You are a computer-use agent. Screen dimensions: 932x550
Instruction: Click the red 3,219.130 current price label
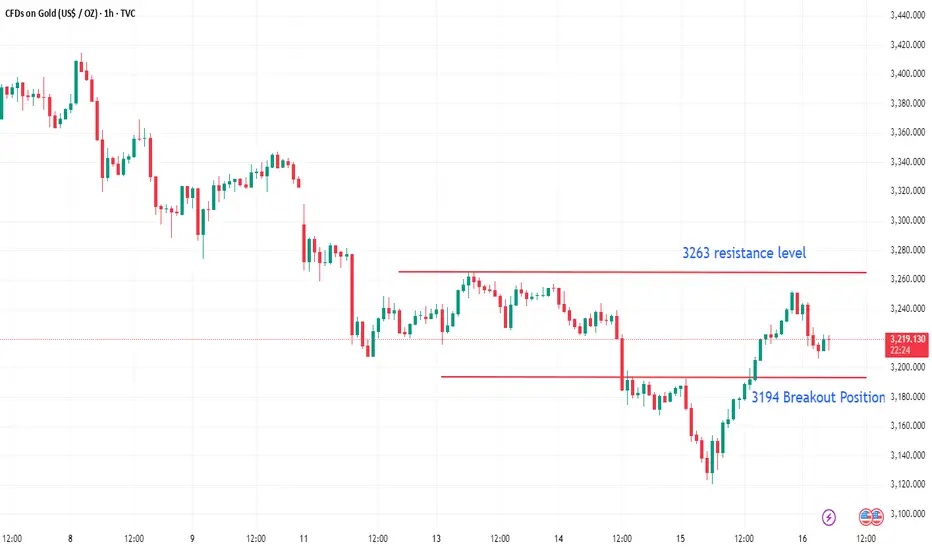coord(907,339)
